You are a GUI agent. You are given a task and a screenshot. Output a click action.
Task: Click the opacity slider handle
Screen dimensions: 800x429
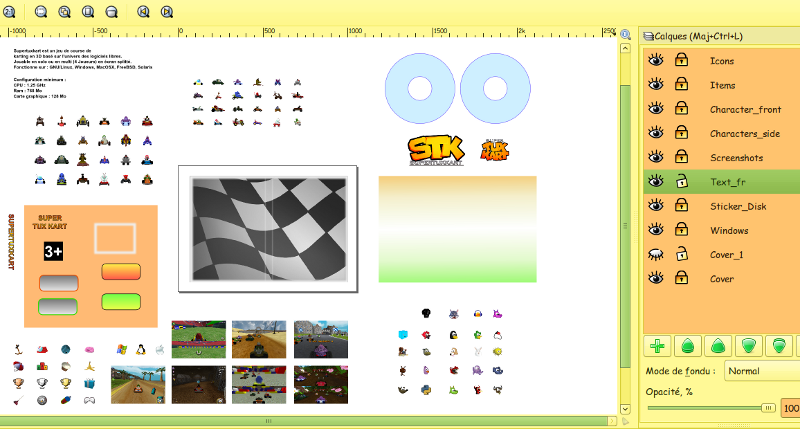tap(768, 408)
